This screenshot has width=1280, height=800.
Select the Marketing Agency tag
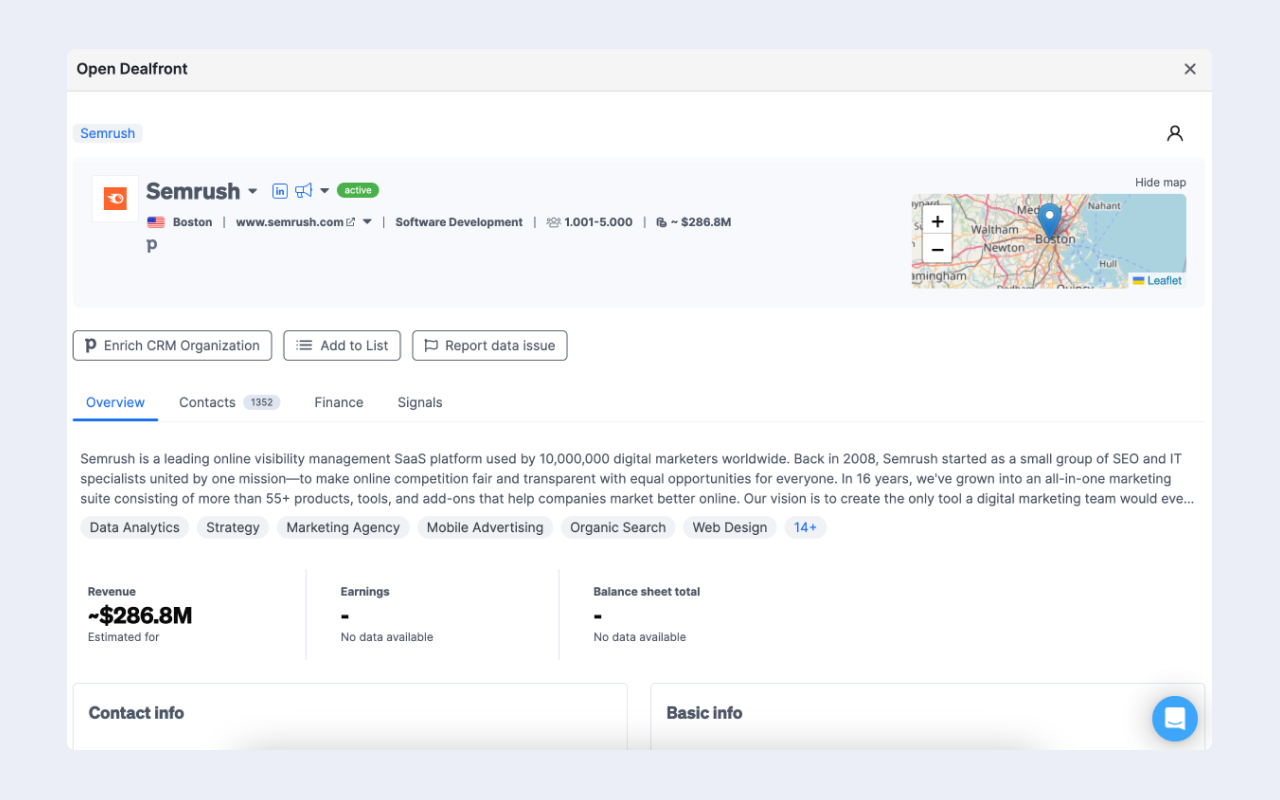[343, 527]
